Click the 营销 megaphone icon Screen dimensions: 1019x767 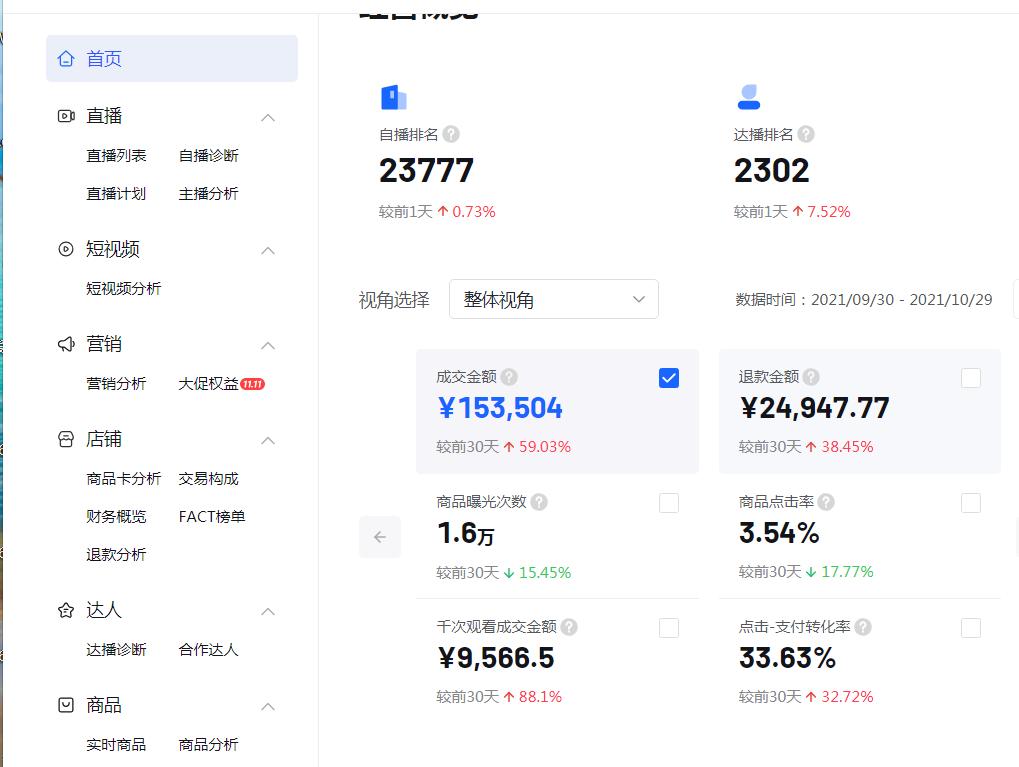[x=64, y=344]
